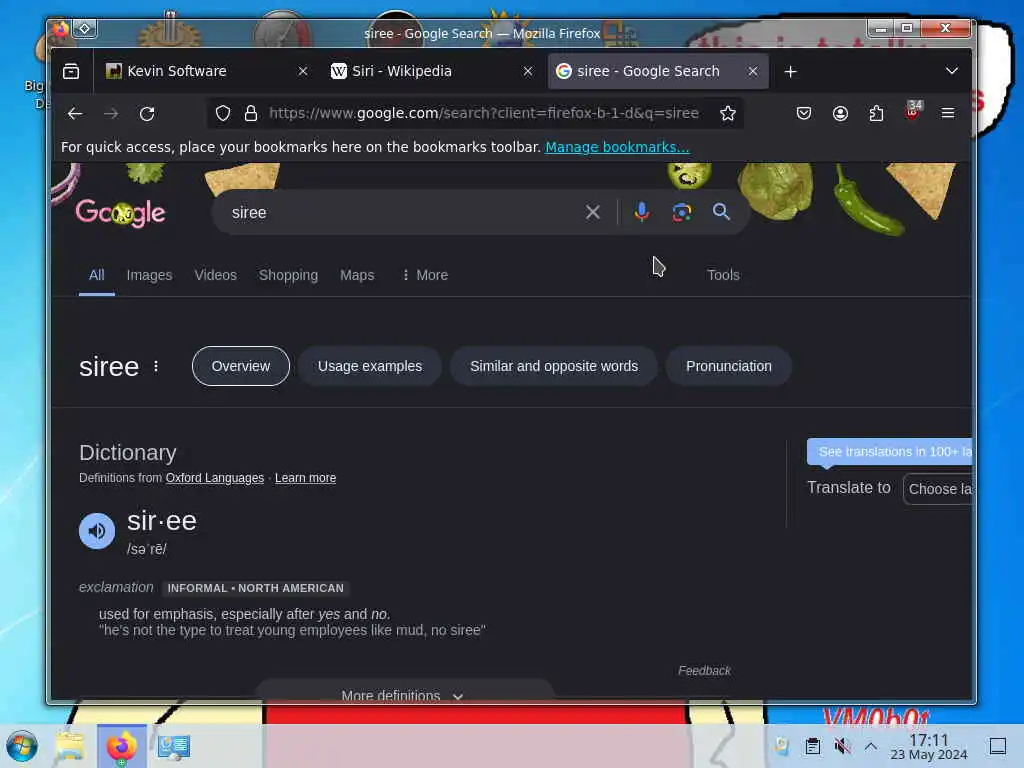Play pronunciation with the speaker button
Image resolution: width=1024 pixels, height=768 pixels.
pos(97,531)
